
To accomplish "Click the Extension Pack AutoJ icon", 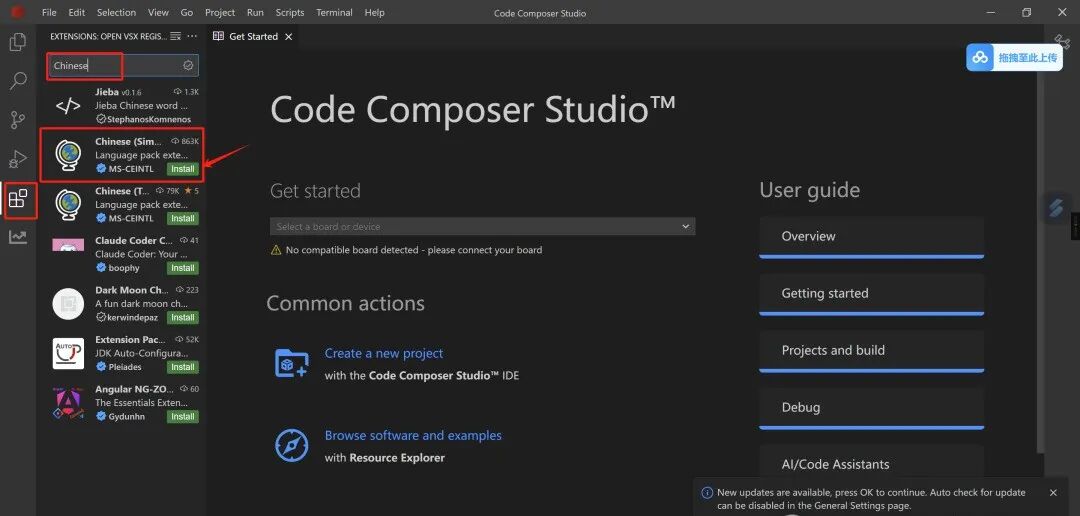I will pos(68,353).
